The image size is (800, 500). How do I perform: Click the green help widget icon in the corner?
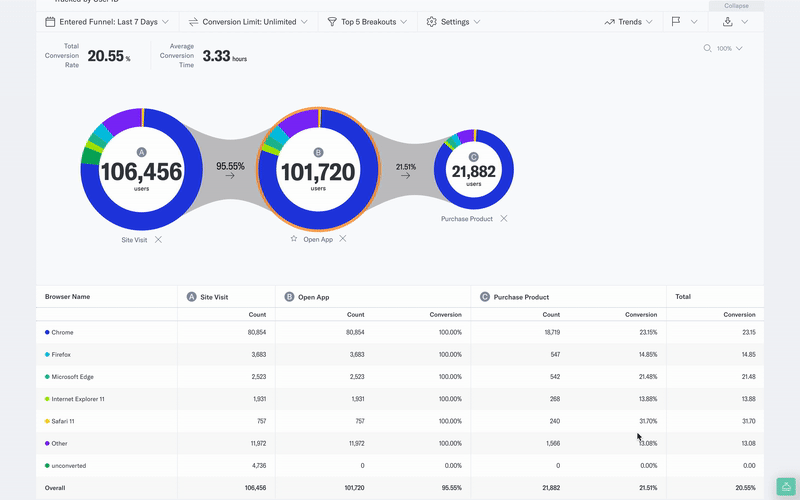click(786, 487)
